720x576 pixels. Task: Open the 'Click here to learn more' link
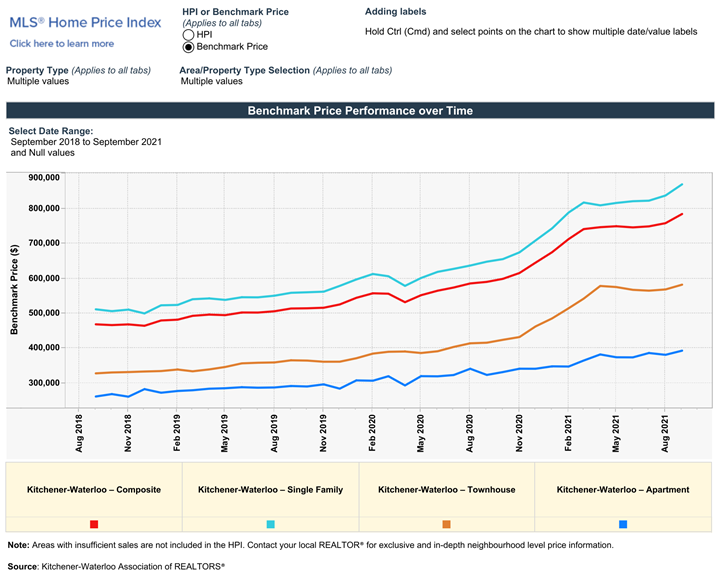(x=62, y=44)
